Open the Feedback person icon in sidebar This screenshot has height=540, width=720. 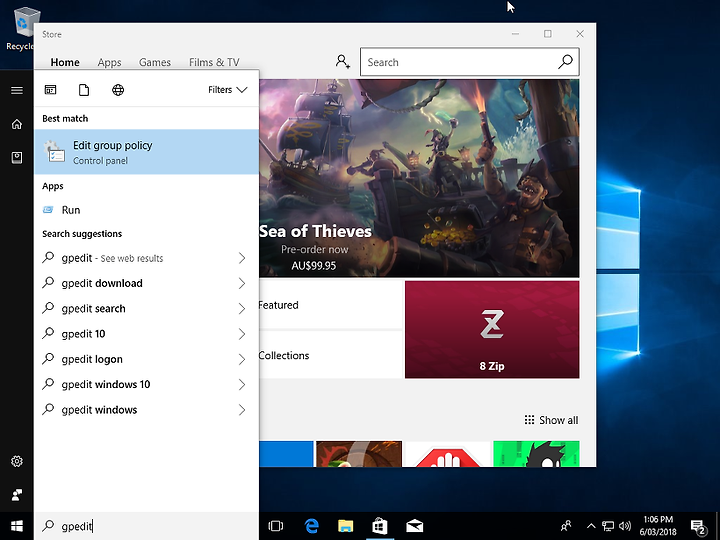pyautogui.click(x=17, y=495)
